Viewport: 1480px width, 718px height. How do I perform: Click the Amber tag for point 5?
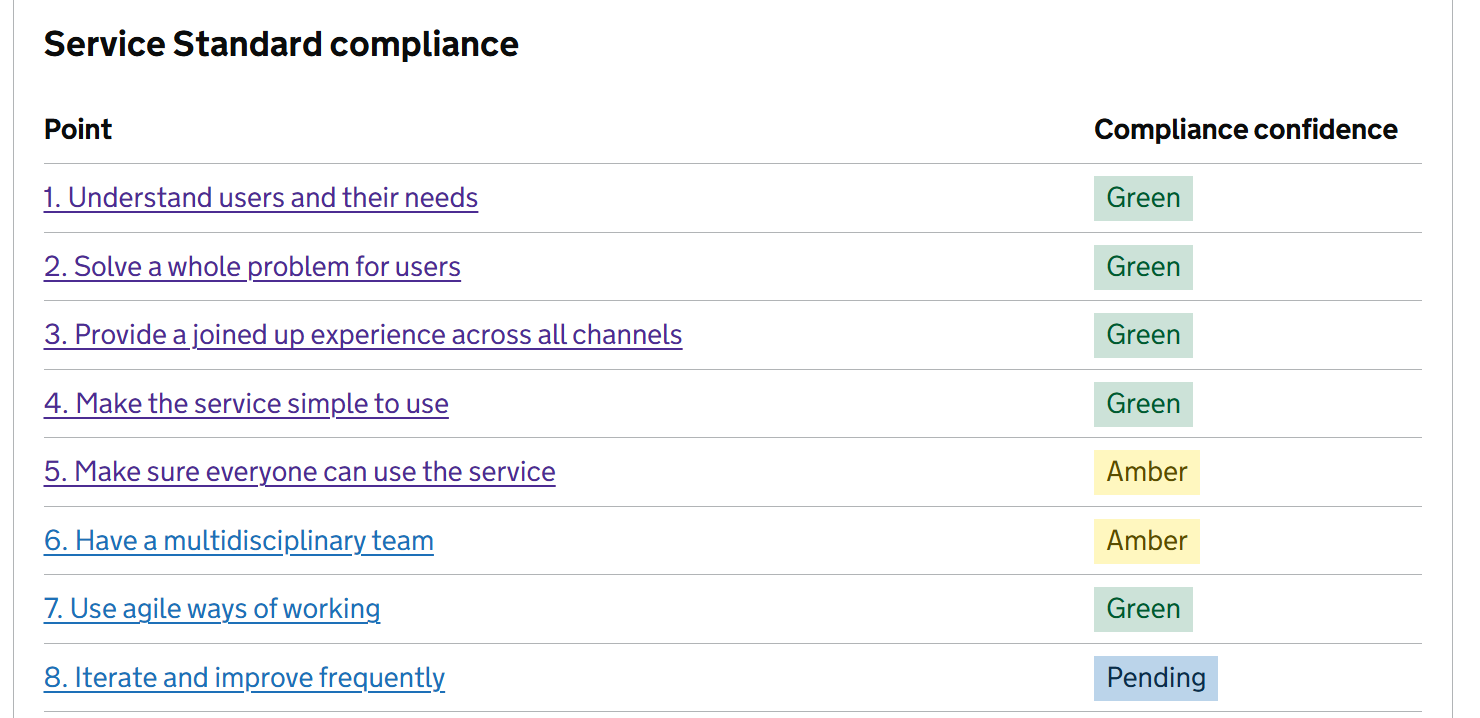point(1146,472)
